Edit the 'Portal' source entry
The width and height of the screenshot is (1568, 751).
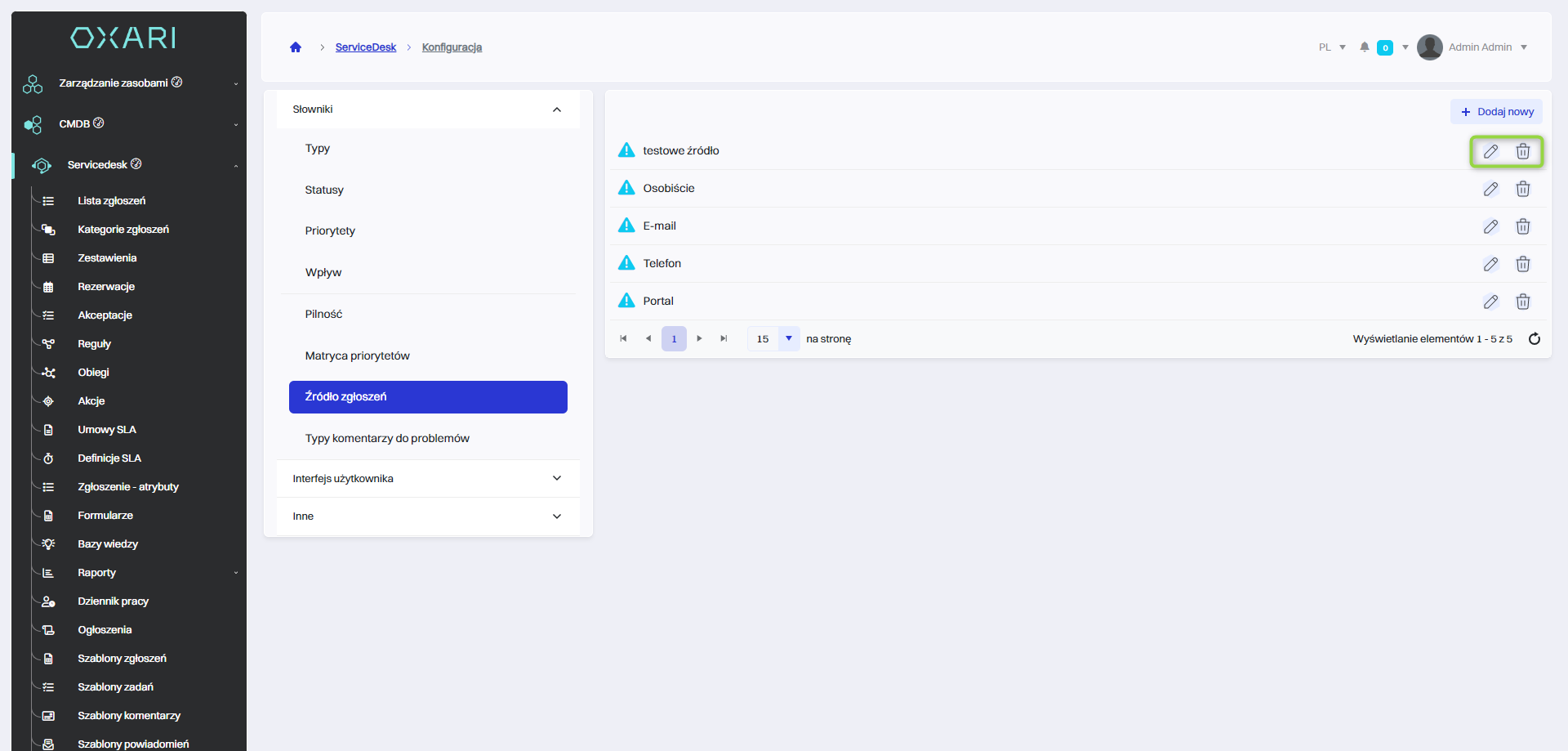click(x=1490, y=302)
